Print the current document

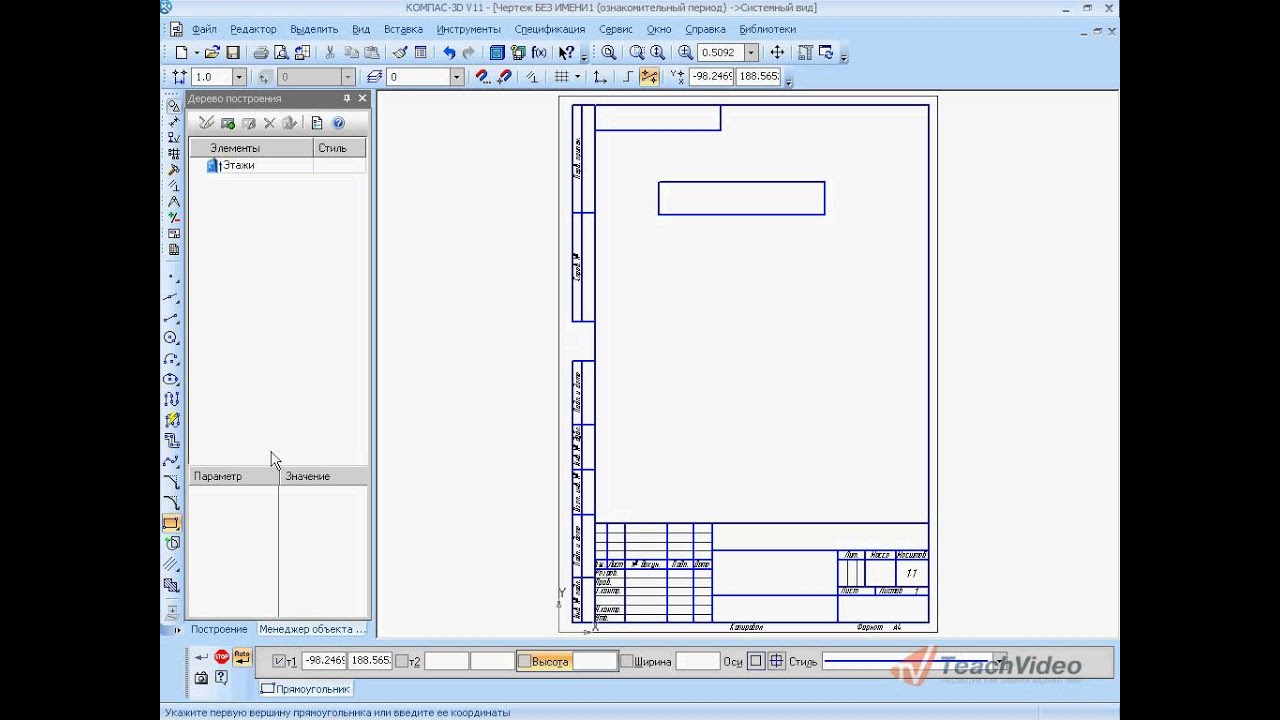pos(260,53)
